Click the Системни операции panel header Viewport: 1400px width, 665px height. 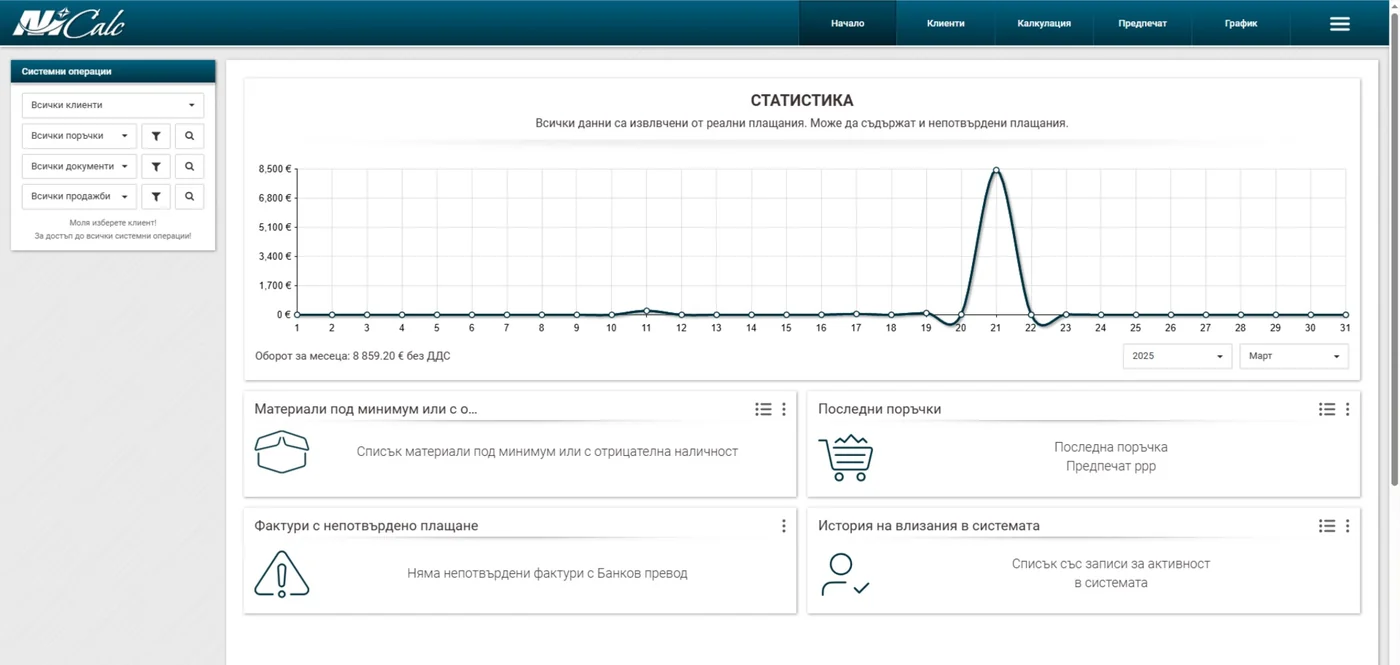point(113,72)
